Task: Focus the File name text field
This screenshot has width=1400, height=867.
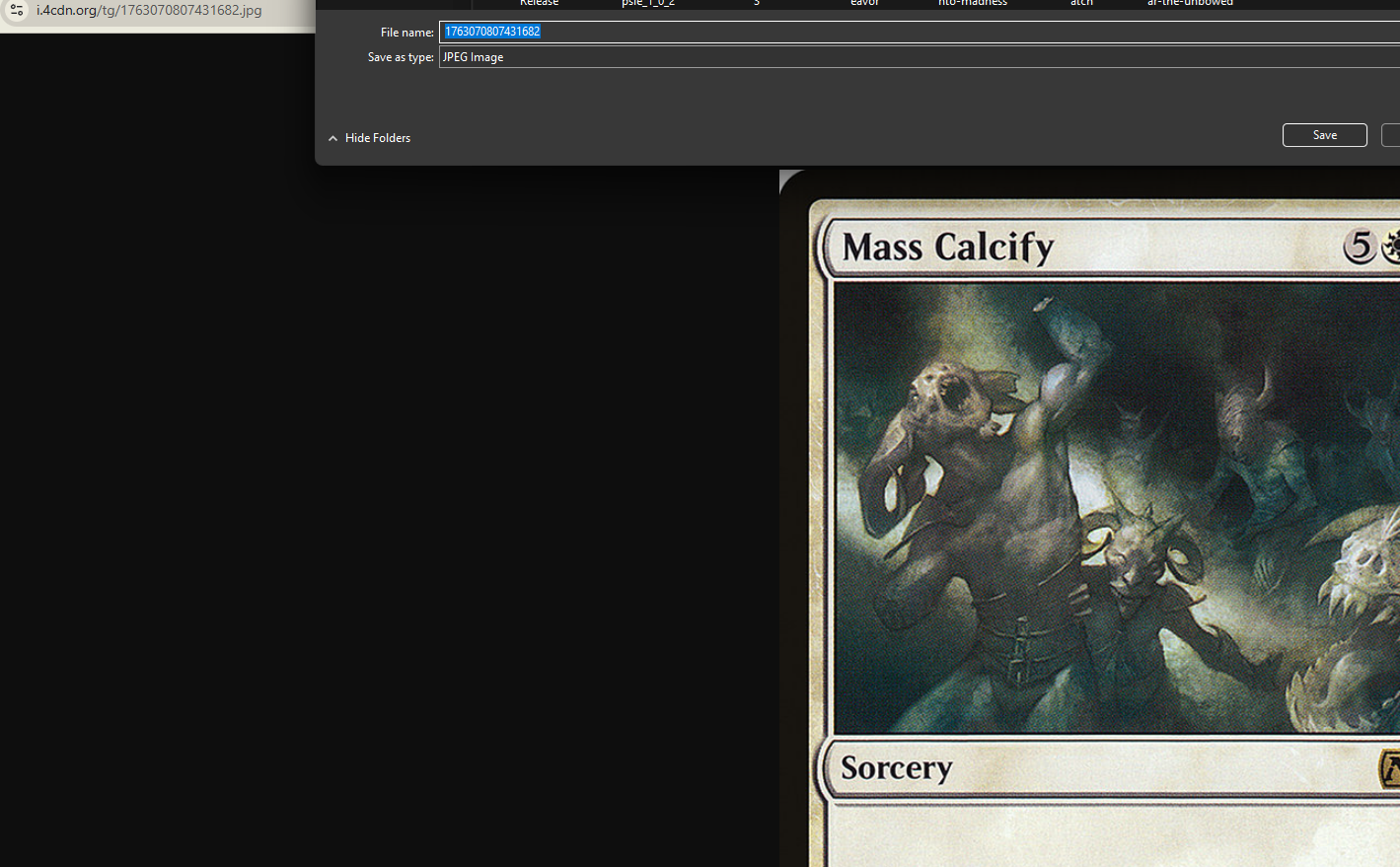Action: point(920,32)
